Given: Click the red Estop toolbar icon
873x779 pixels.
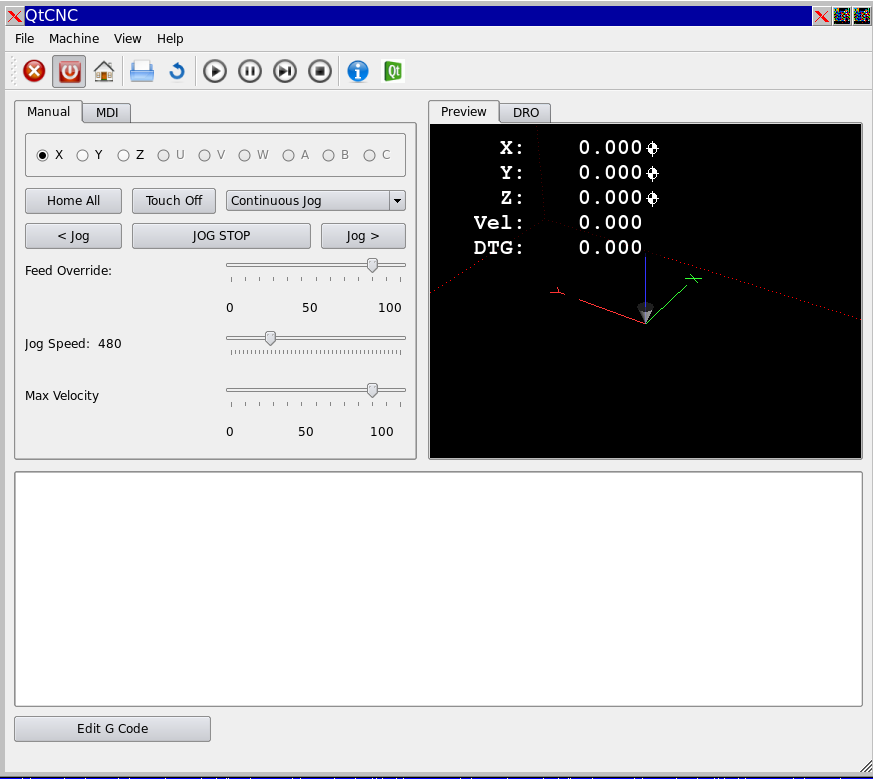Looking at the screenshot, I should [x=34, y=71].
